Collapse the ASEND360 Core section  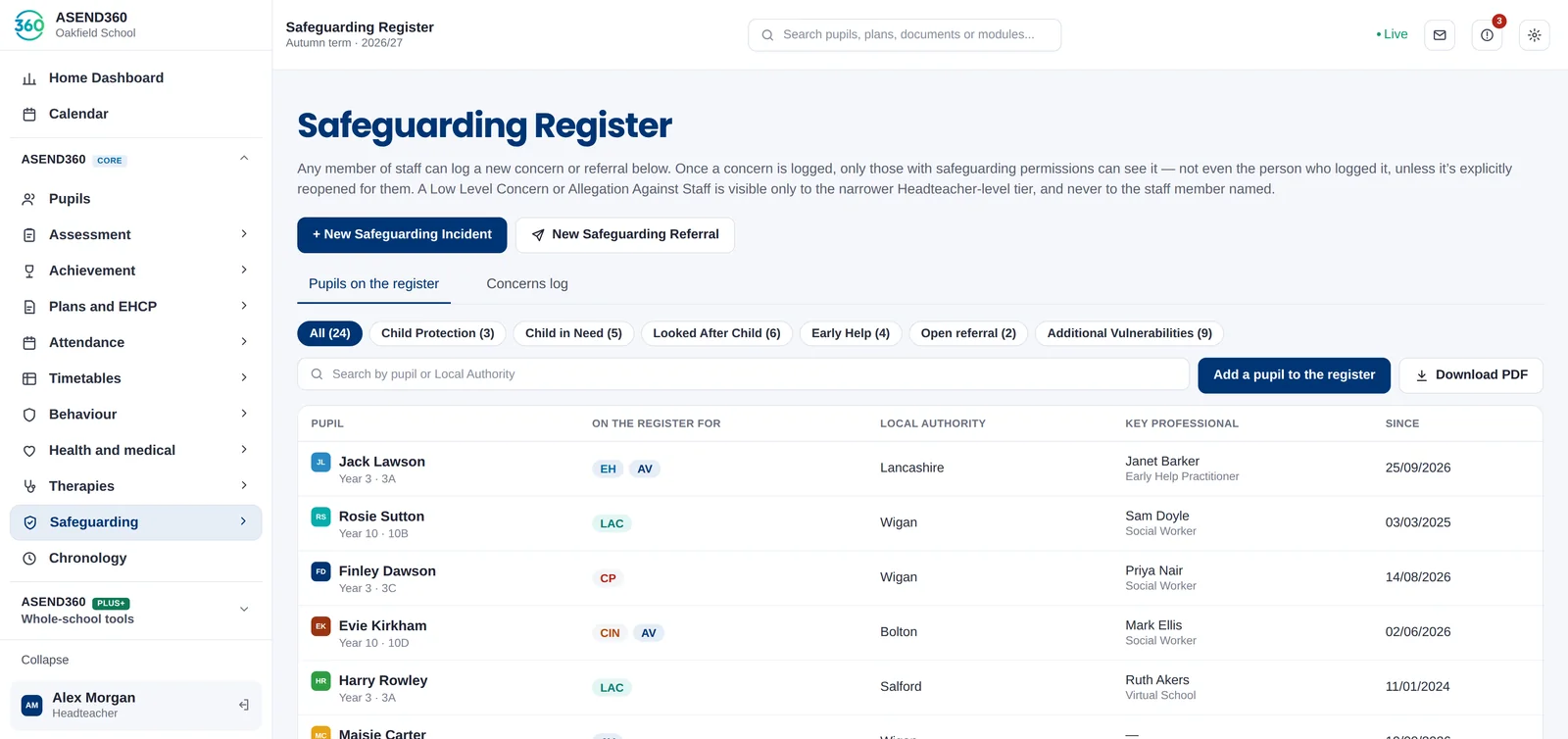tap(244, 159)
